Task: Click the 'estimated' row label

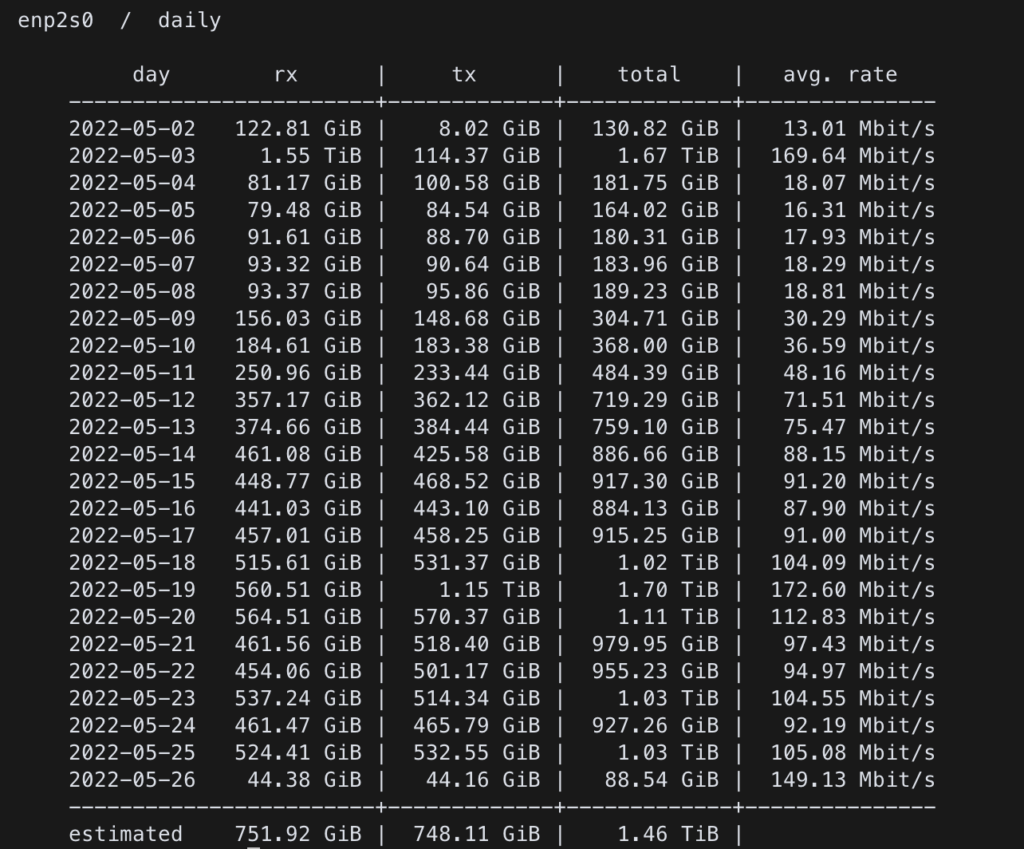Action: click(125, 834)
